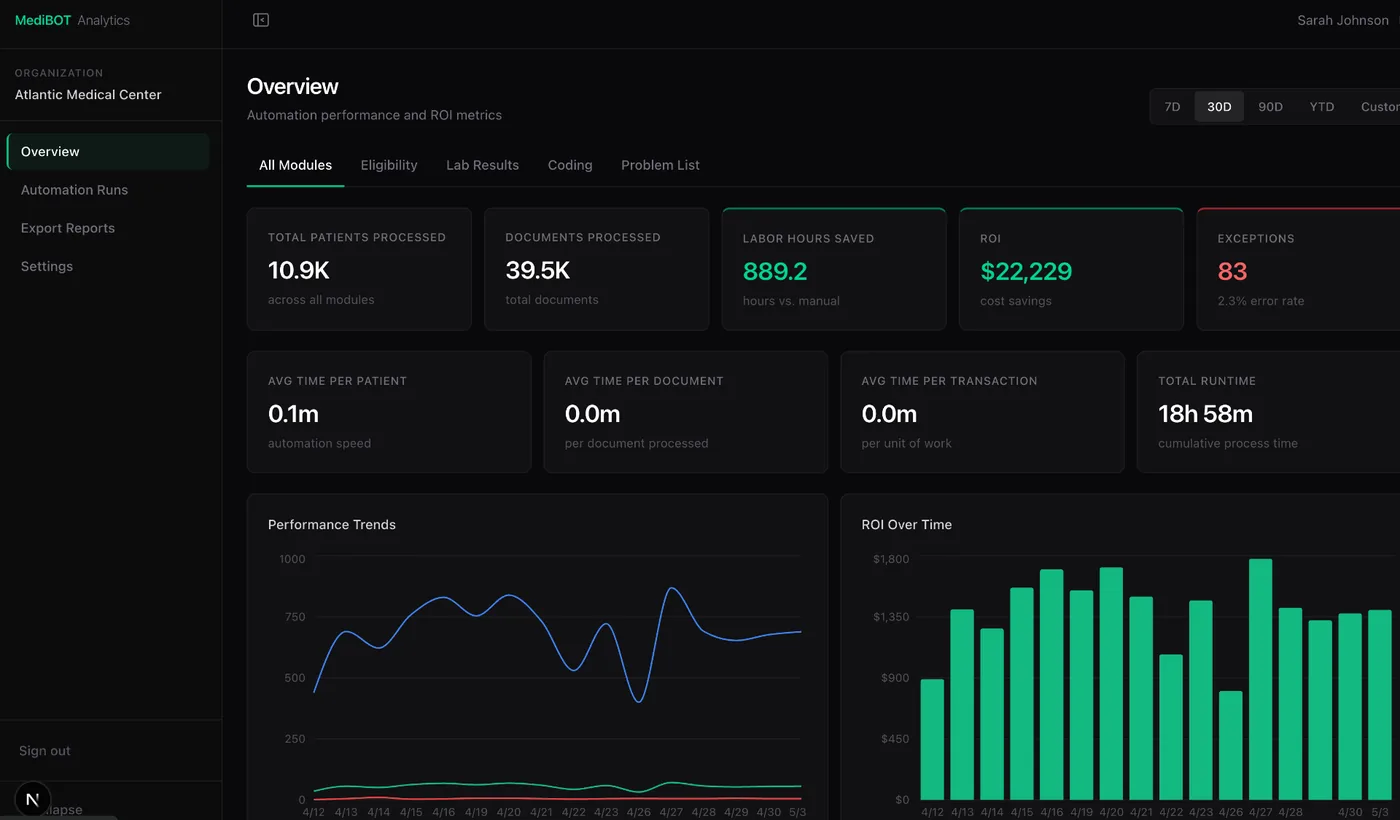Click the Total Patients Processed card

click(359, 269)
